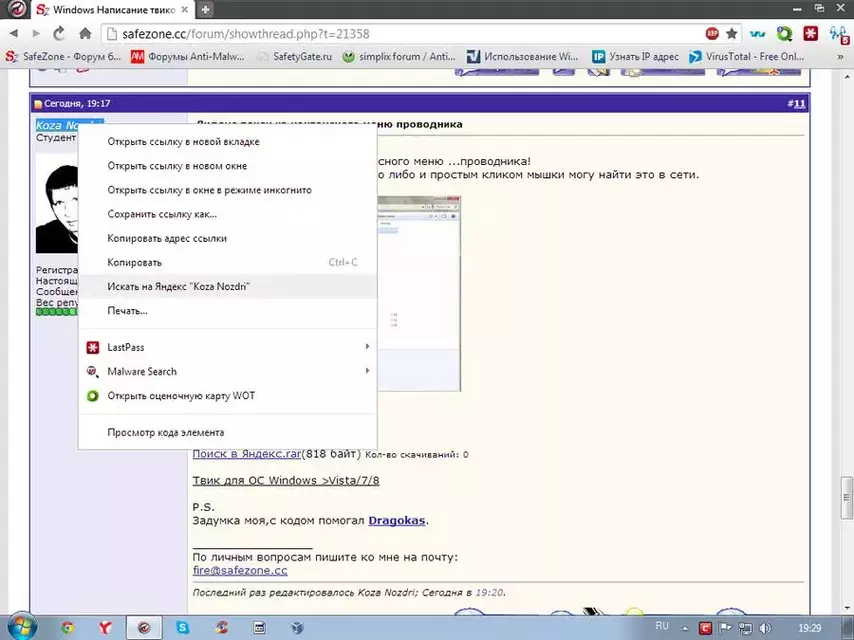
Task: Click the active browser taskbar icon
Action: coord(144,628)
